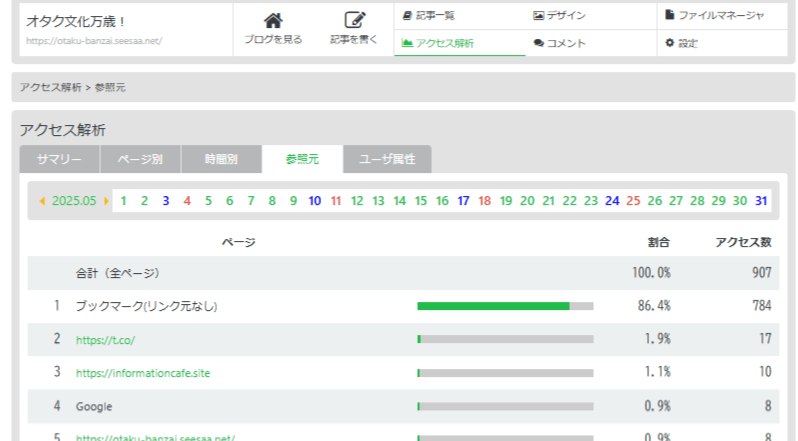The image size is (798, 441).
Task: Select day 31 in date row
Action: tap(761, 201)
